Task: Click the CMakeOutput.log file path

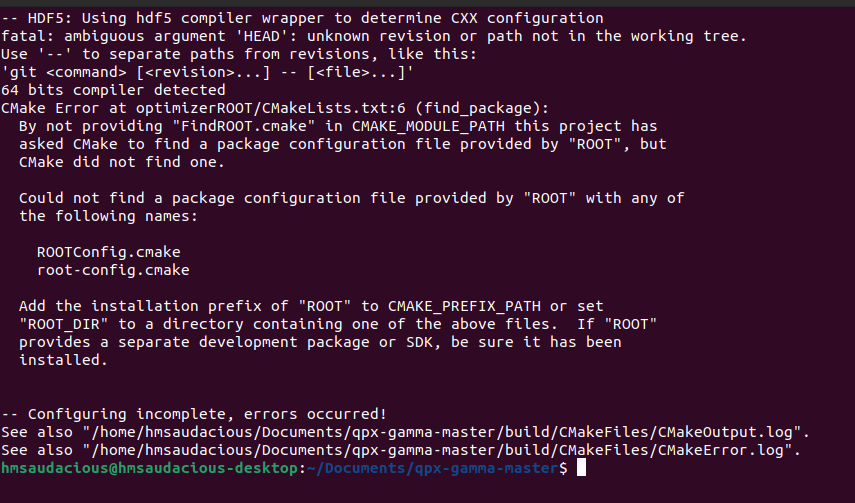Action: (442, 432)
